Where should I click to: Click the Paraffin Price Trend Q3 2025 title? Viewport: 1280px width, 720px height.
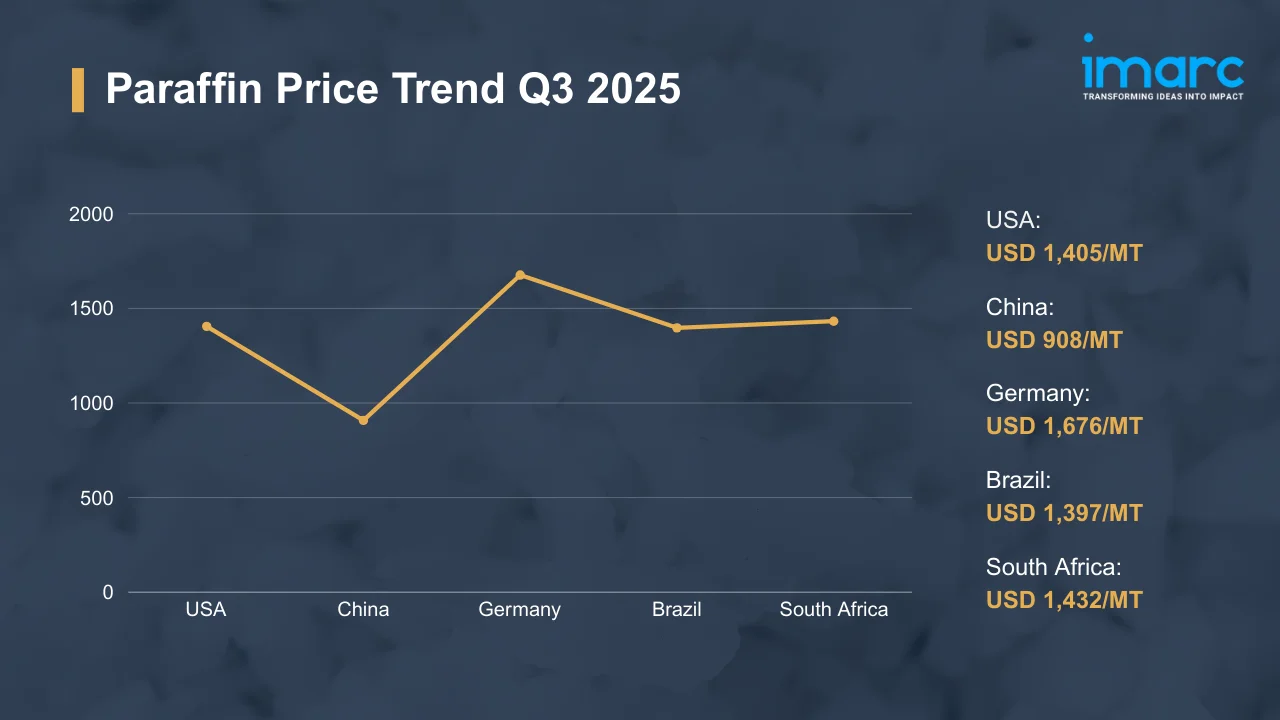(x=393, y=90)
